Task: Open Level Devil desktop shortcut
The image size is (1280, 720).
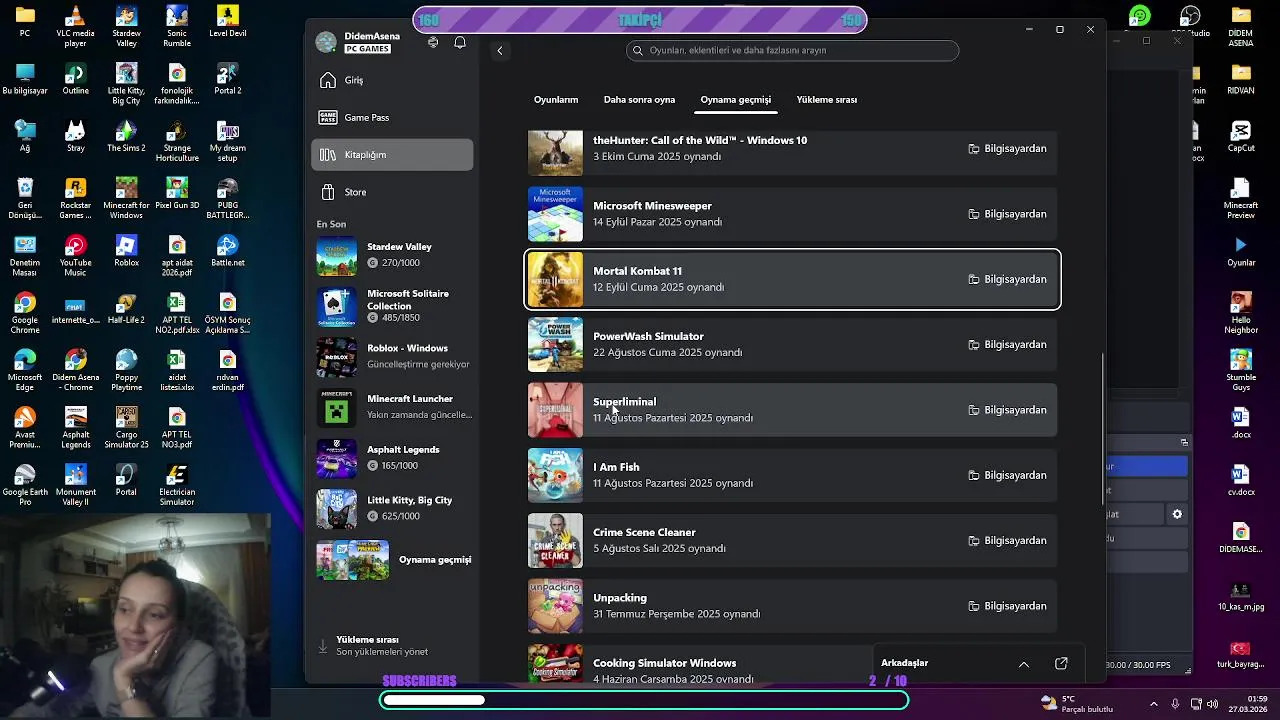Action: click(228, 21)
